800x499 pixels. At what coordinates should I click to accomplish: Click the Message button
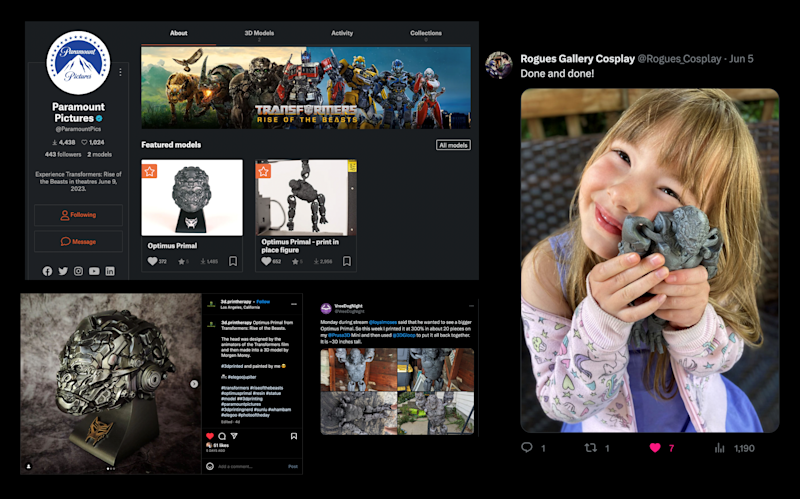pyautogui.click(x=78, y=241)
